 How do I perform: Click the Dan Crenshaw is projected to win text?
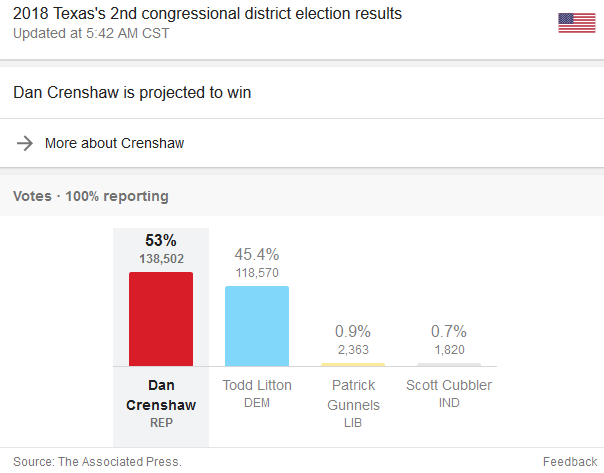pyautogui.click(x=132, y=92)
